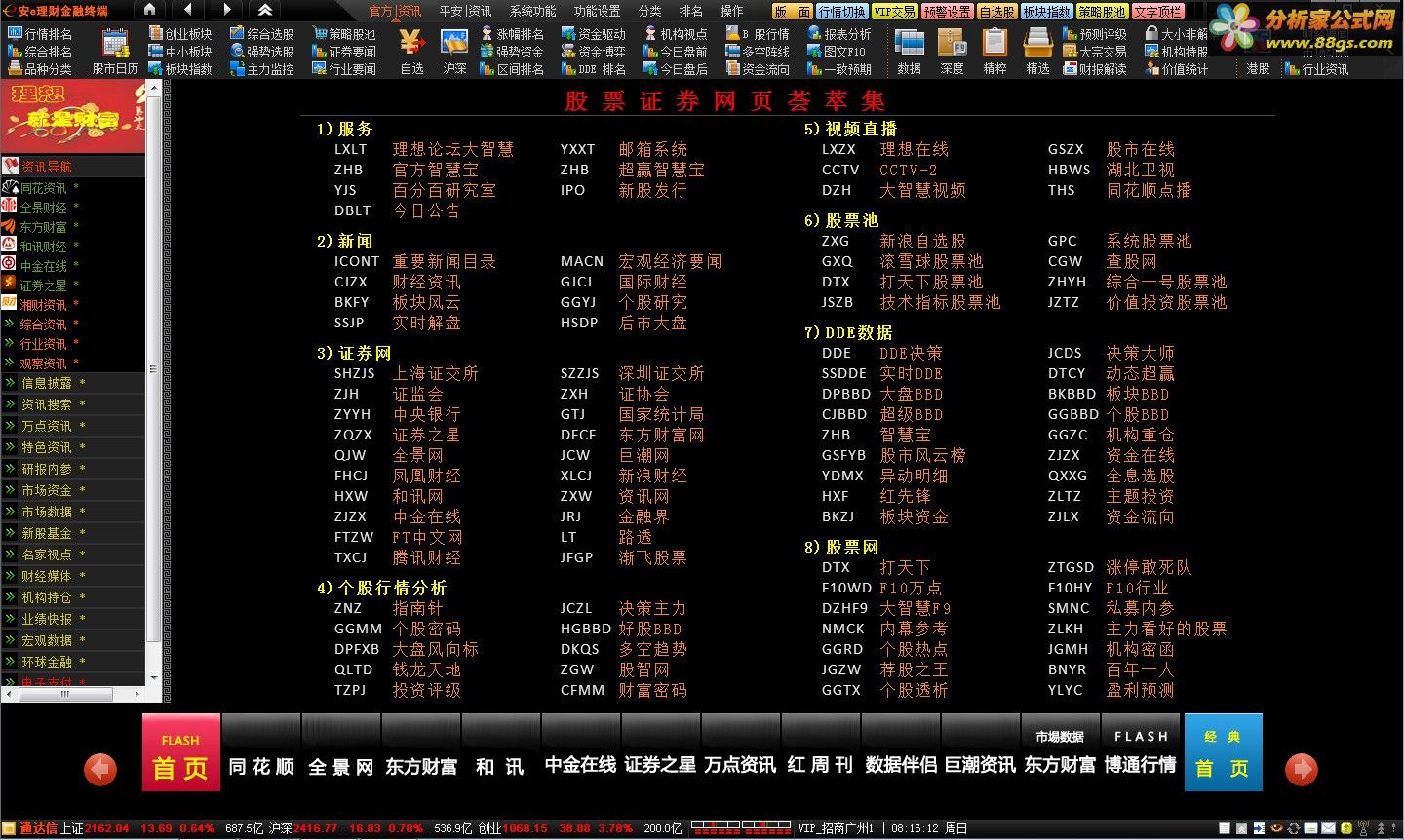Click the right red arrow in the tab strip
The image size is (1404, 840).
coord(1301,769)
